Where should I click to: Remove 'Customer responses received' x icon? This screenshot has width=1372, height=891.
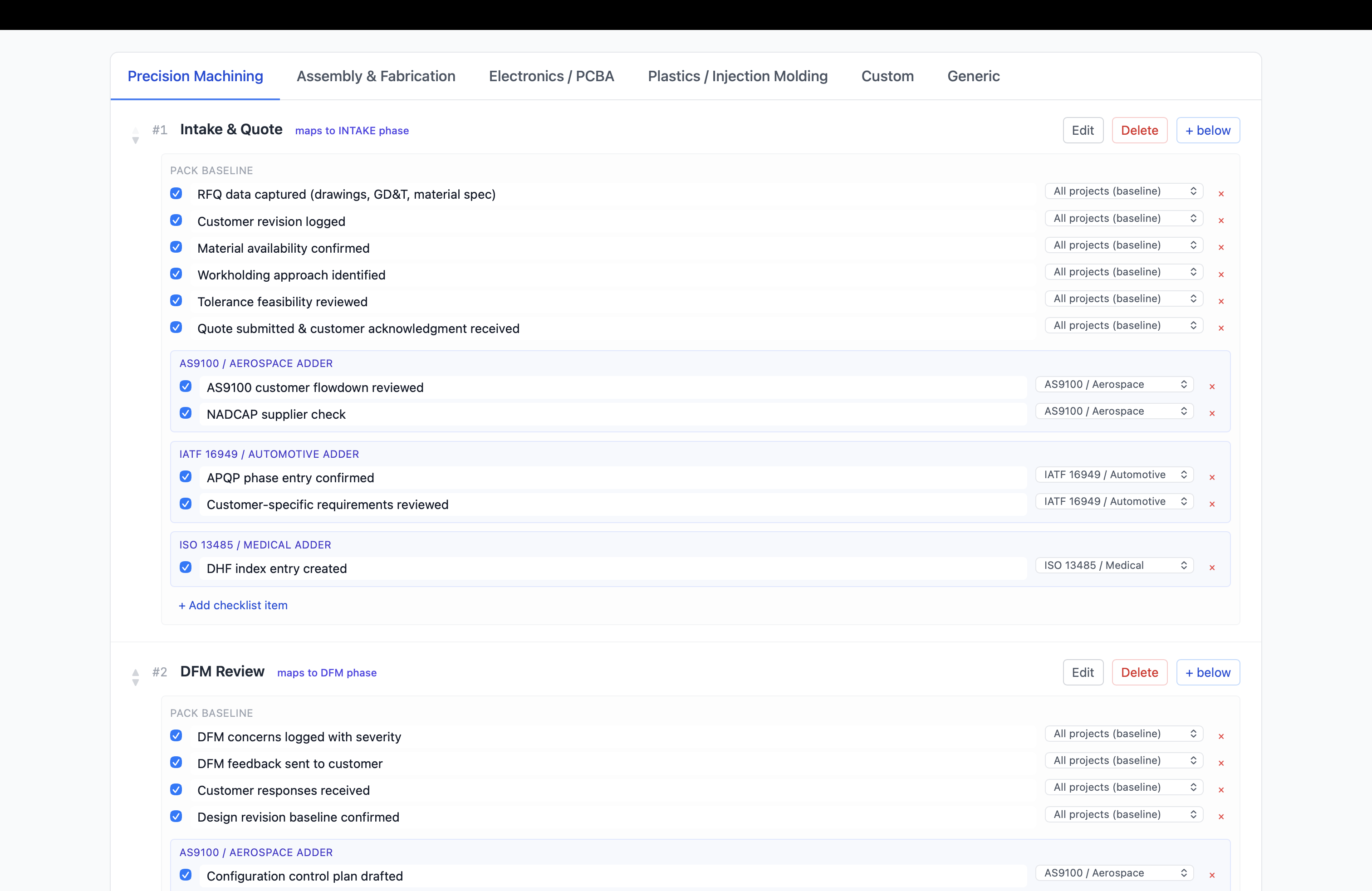click(x=1221, y=789)
